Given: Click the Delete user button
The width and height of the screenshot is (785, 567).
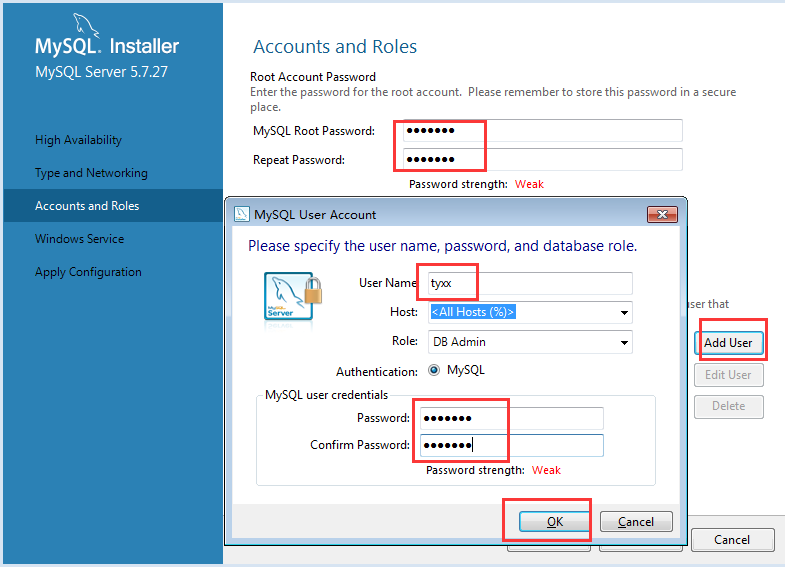Looking at the screenshot, I should click(728, 406).
